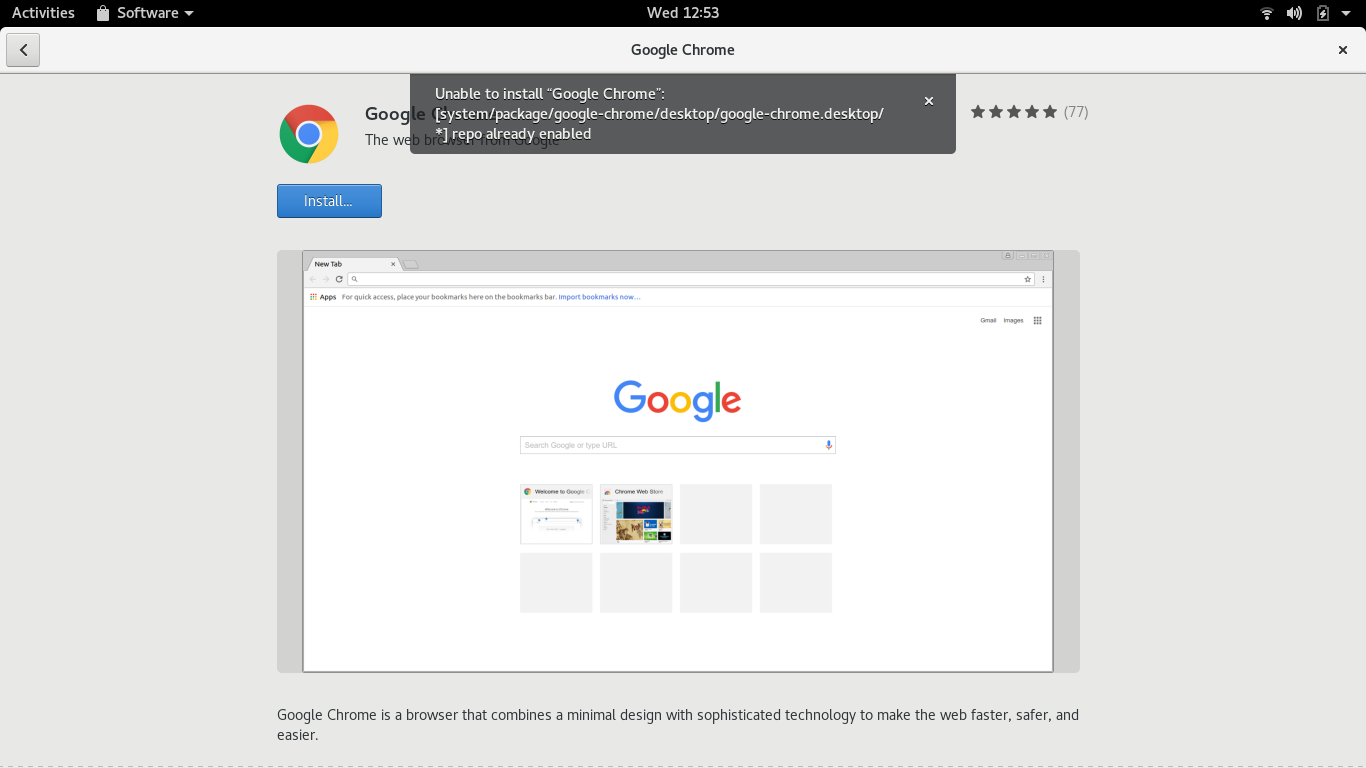
Task: Click the review count (77)
Action: 1076,112
